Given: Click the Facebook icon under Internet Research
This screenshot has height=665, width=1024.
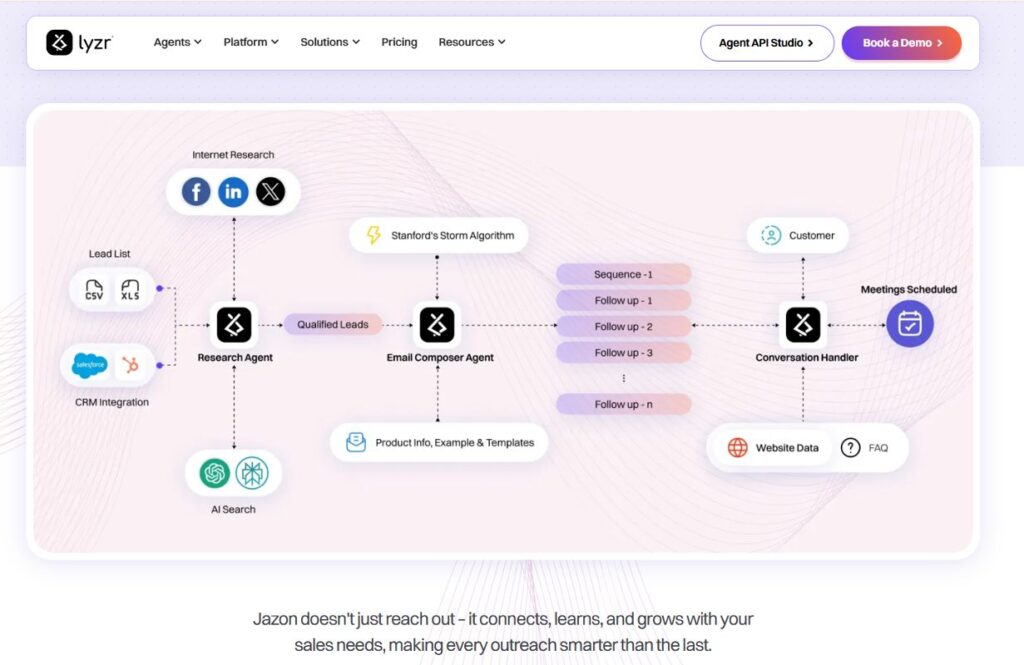Looking at the screenshot, I should pyautogui.click(x=196, y=191).
